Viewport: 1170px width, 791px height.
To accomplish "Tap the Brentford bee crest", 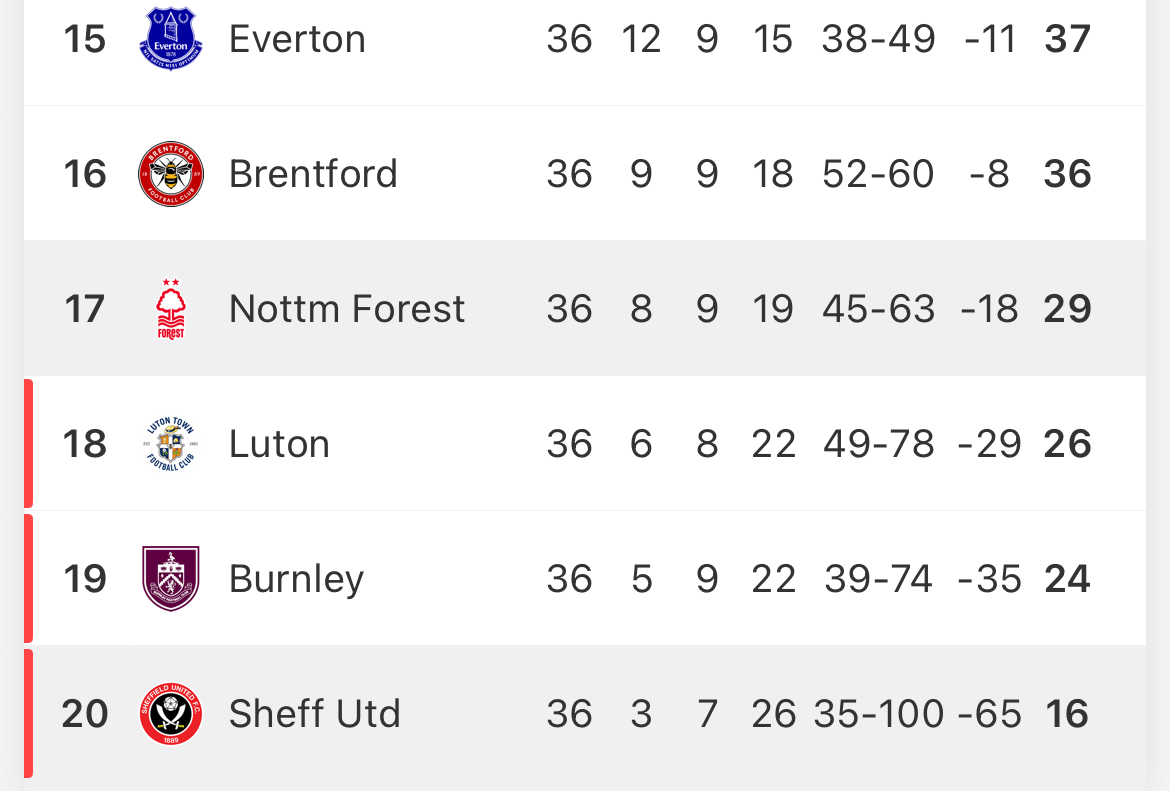I will (x=171, y=174).
